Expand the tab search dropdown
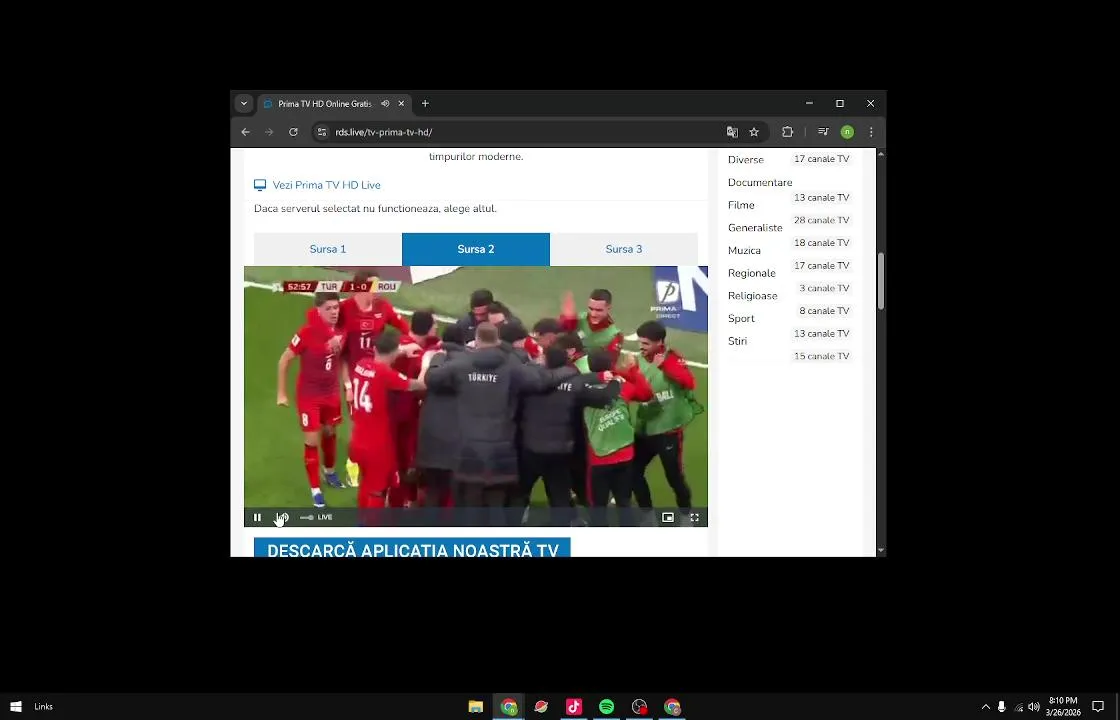1120x720 pixels. 244,104
